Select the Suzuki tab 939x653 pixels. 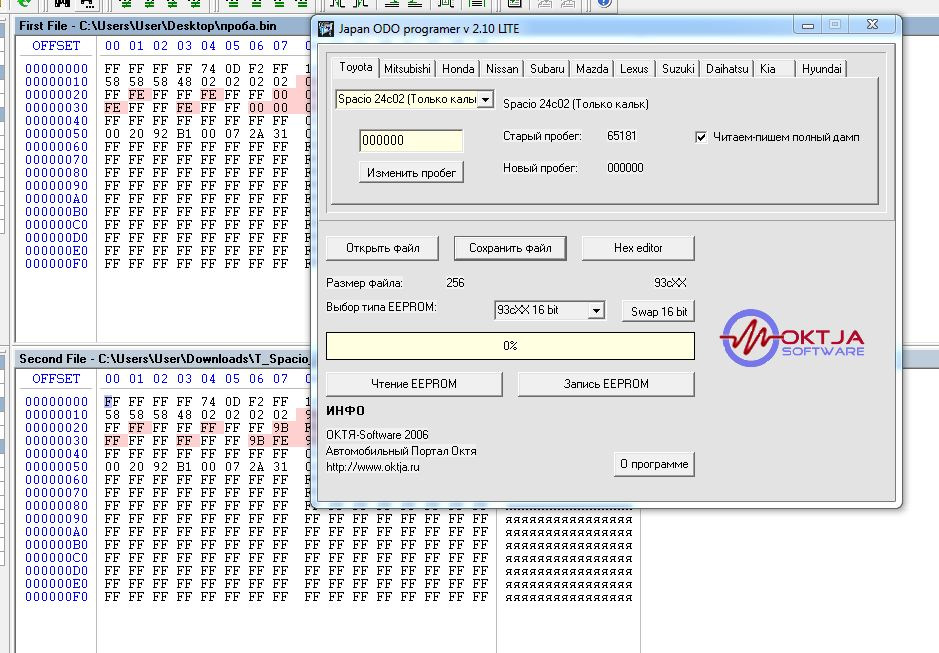678,69
